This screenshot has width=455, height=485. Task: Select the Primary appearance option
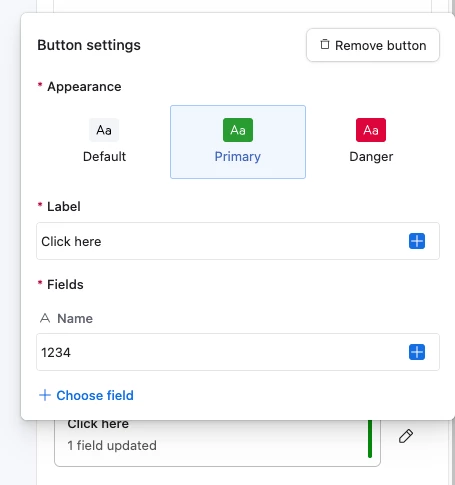tap(238, 142)
